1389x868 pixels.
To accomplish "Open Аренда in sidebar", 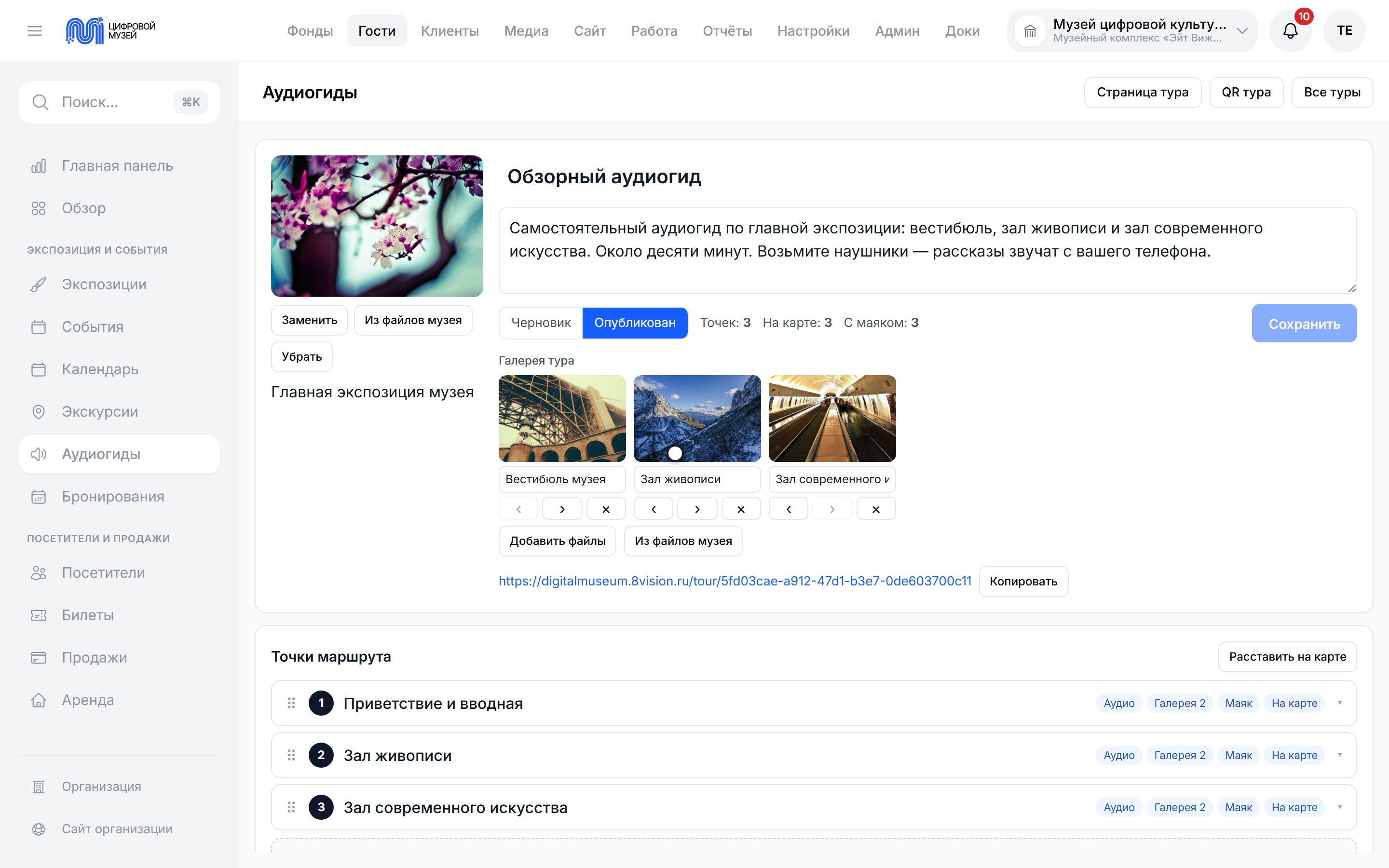I will click(120, 700).
